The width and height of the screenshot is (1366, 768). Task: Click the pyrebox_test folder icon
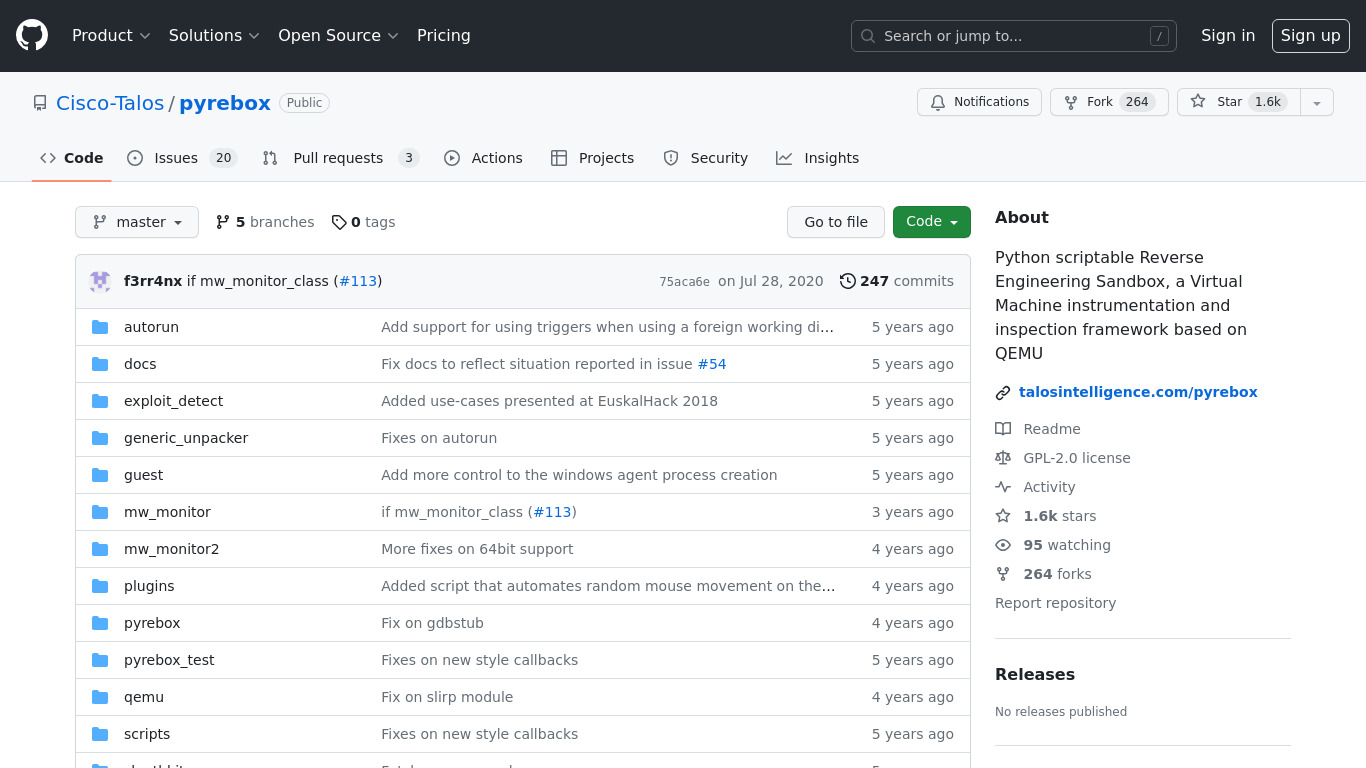(x=100, y=660)
